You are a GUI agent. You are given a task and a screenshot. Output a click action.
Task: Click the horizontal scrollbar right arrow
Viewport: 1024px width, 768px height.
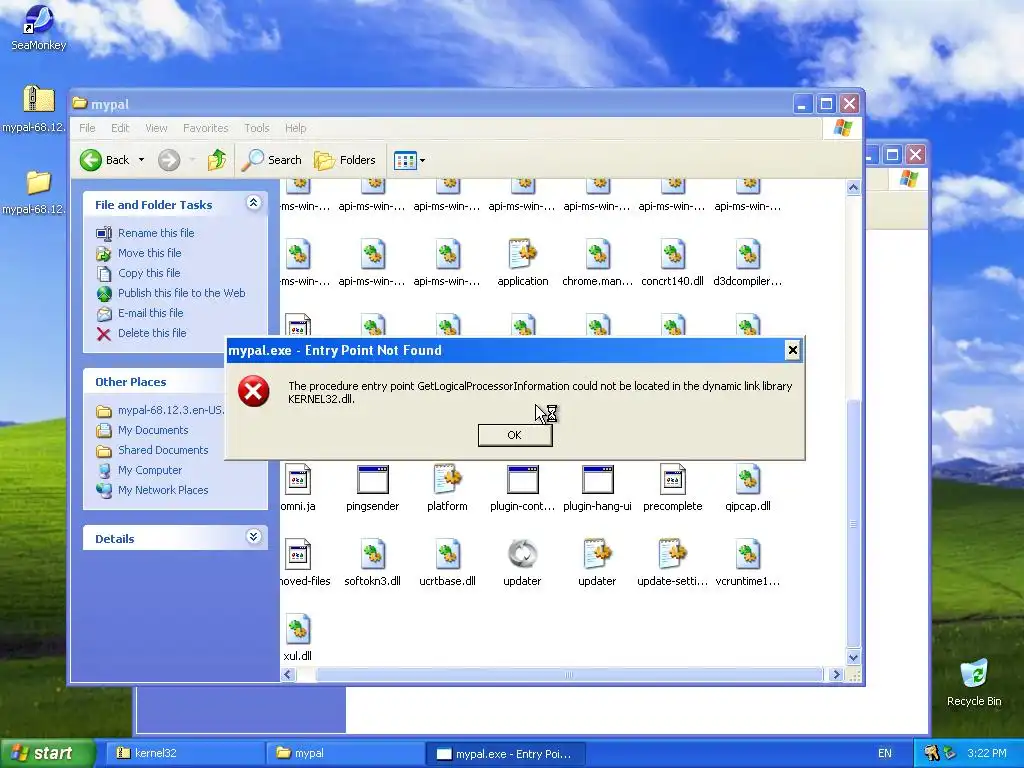[836, 675]
